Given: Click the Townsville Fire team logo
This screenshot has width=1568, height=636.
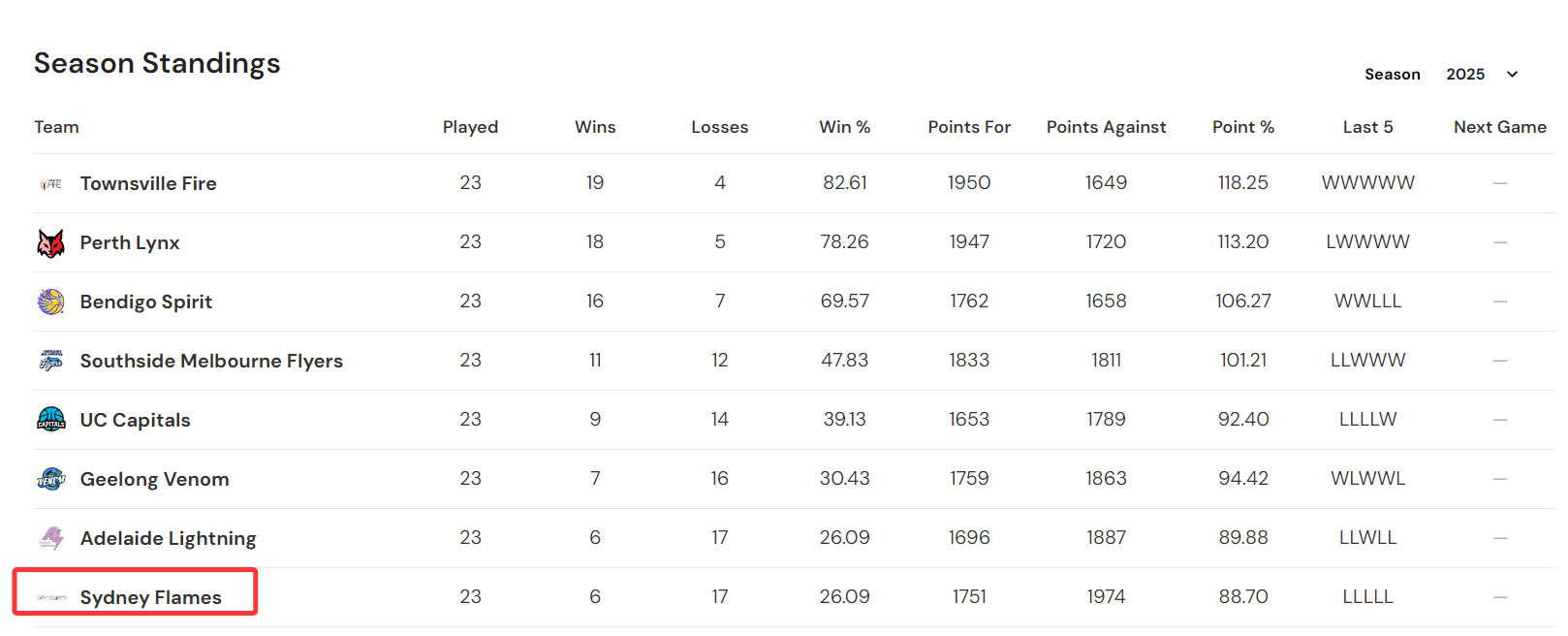Looking at the screenshot, I should click(51, 183).
